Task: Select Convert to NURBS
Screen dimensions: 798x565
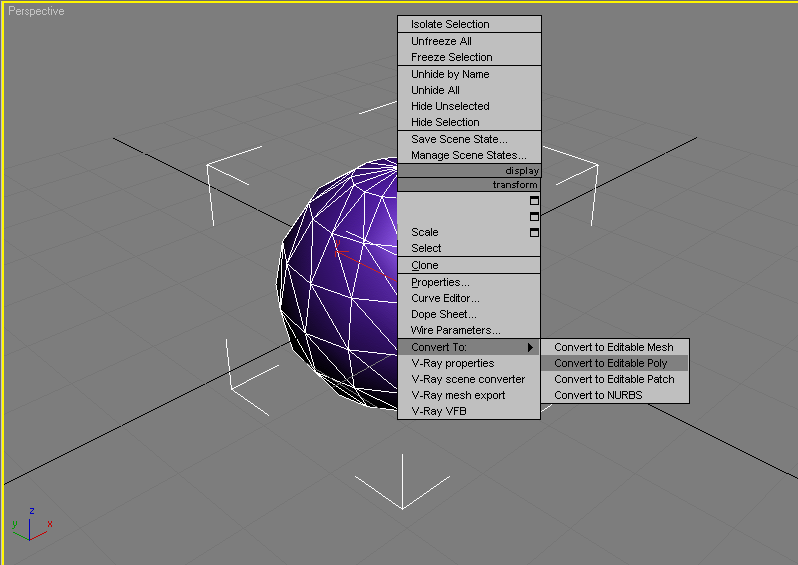Action: tap(615, 395)
